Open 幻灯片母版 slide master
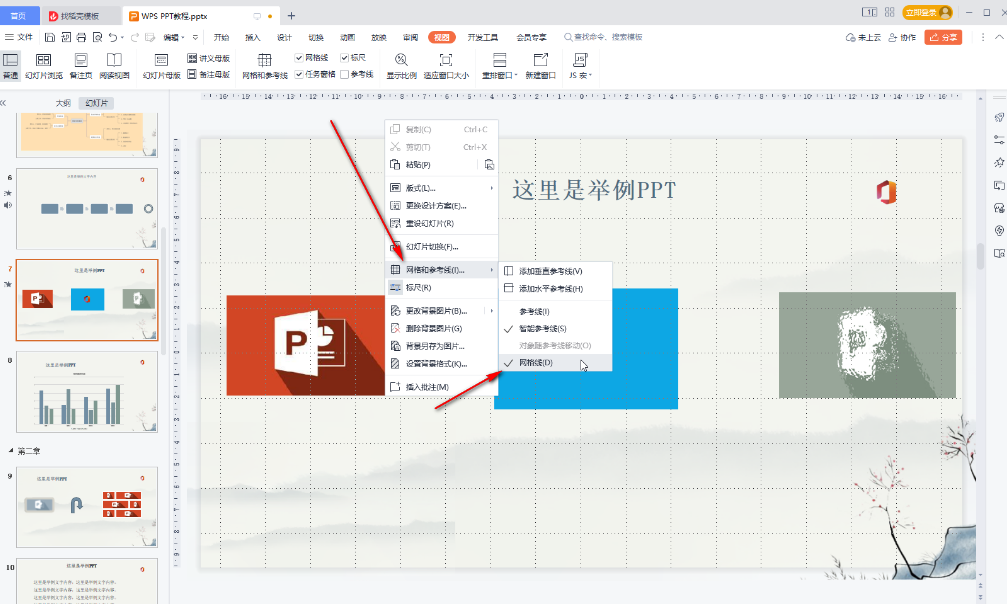Screen dimensions: 1007x604 pyautogui.click(x=161, y=66)
